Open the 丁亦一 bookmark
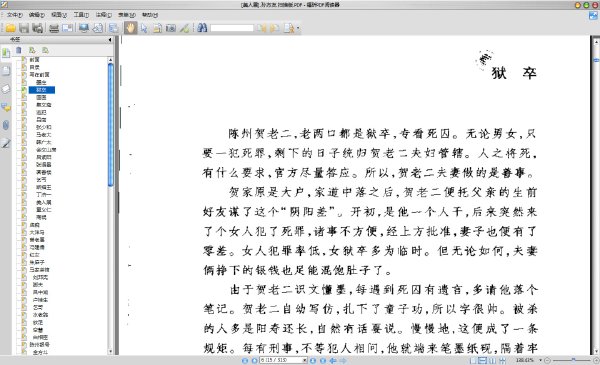Screen dimensions: 600x365 (x=44, y=195)
